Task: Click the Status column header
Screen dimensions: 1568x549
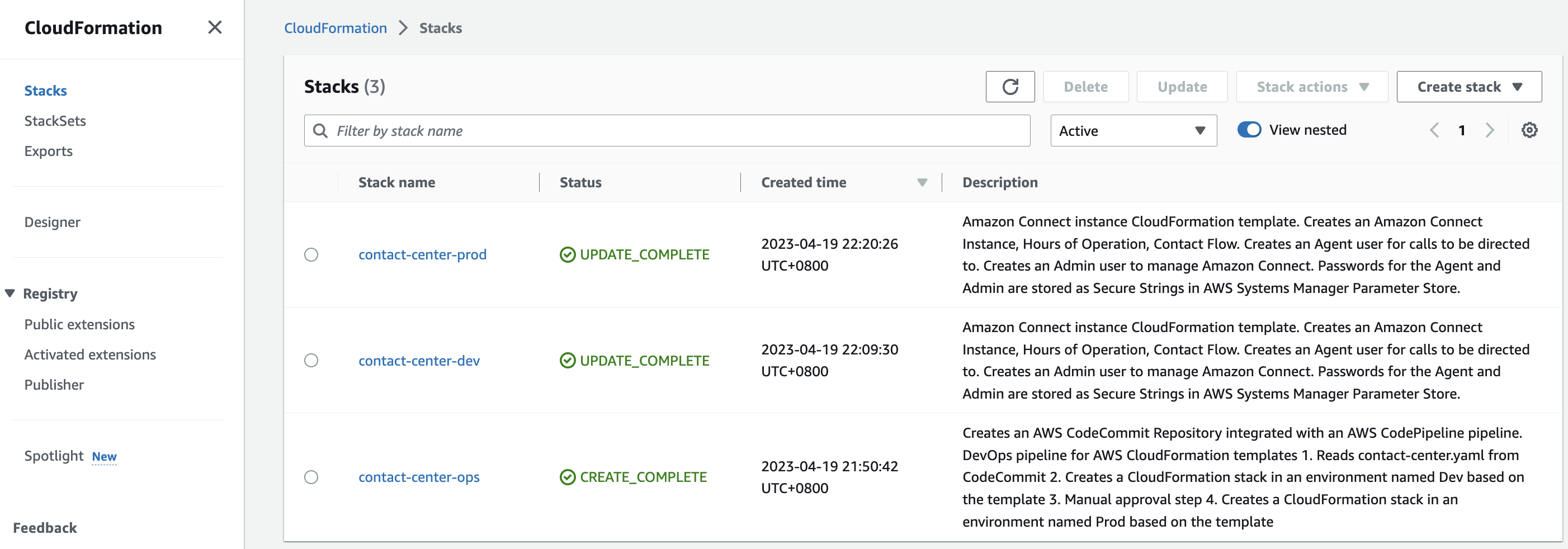Action: pos(580,182)
